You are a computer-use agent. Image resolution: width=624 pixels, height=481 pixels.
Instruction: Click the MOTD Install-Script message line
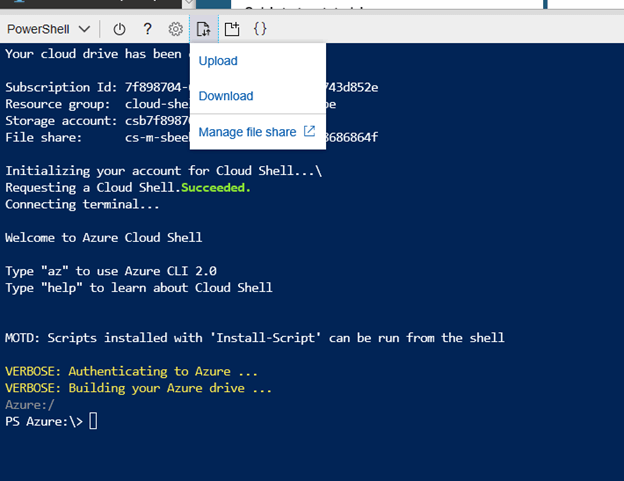(x=255, y=338)
